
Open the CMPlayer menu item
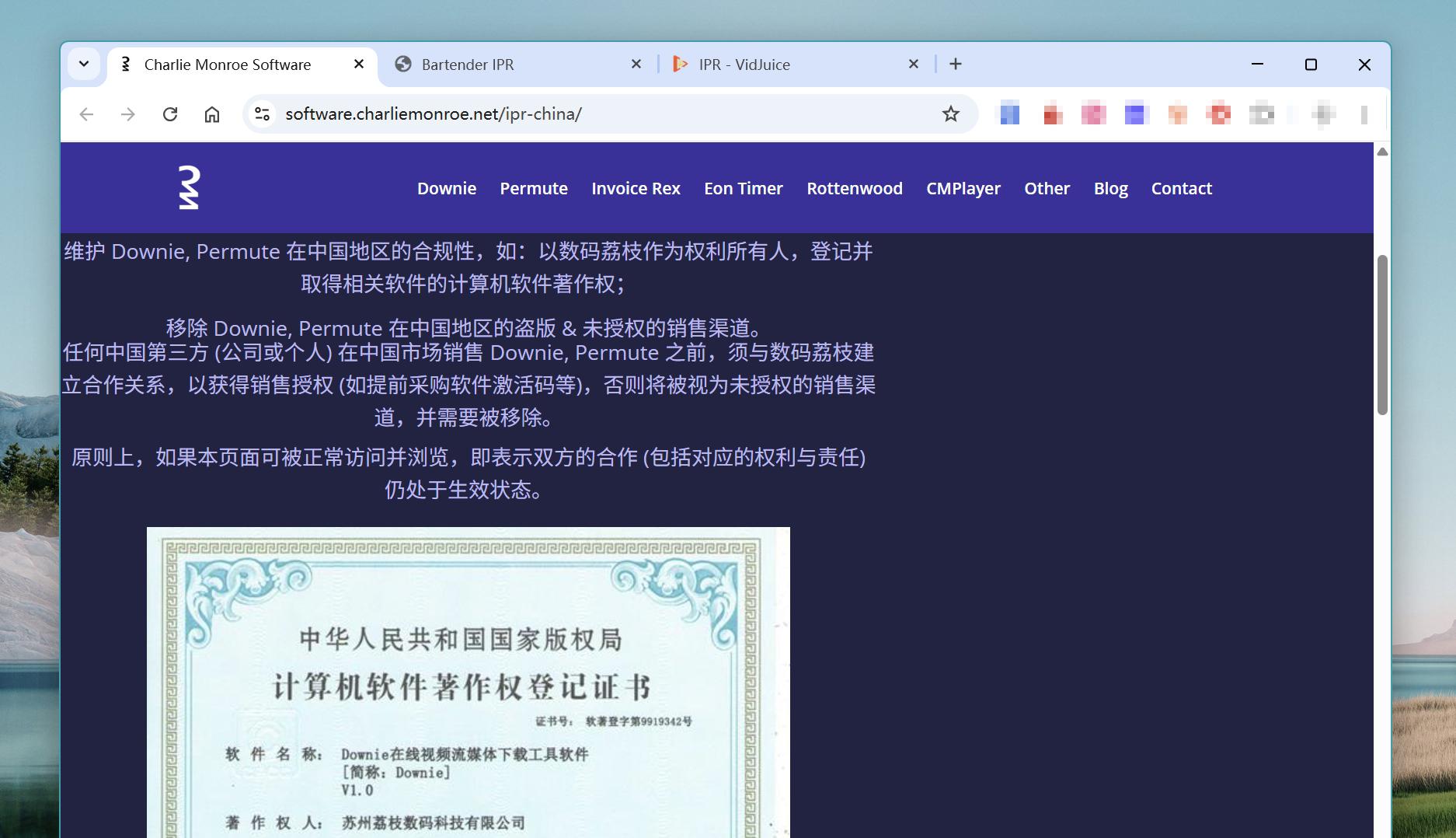[963, 188]
